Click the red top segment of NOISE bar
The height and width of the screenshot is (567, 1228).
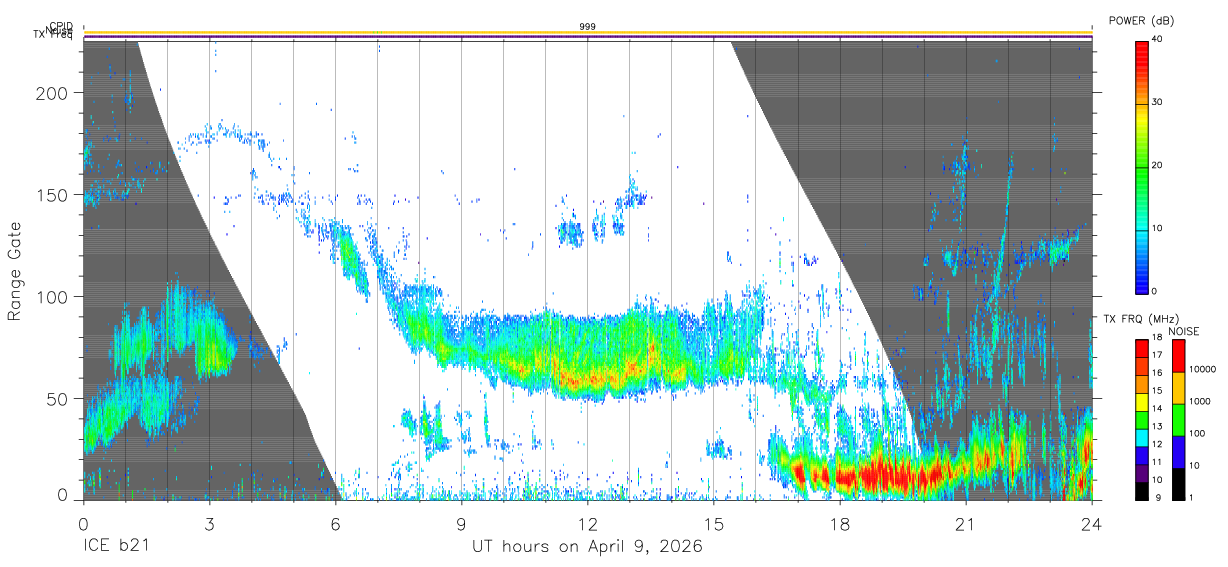1179,356
